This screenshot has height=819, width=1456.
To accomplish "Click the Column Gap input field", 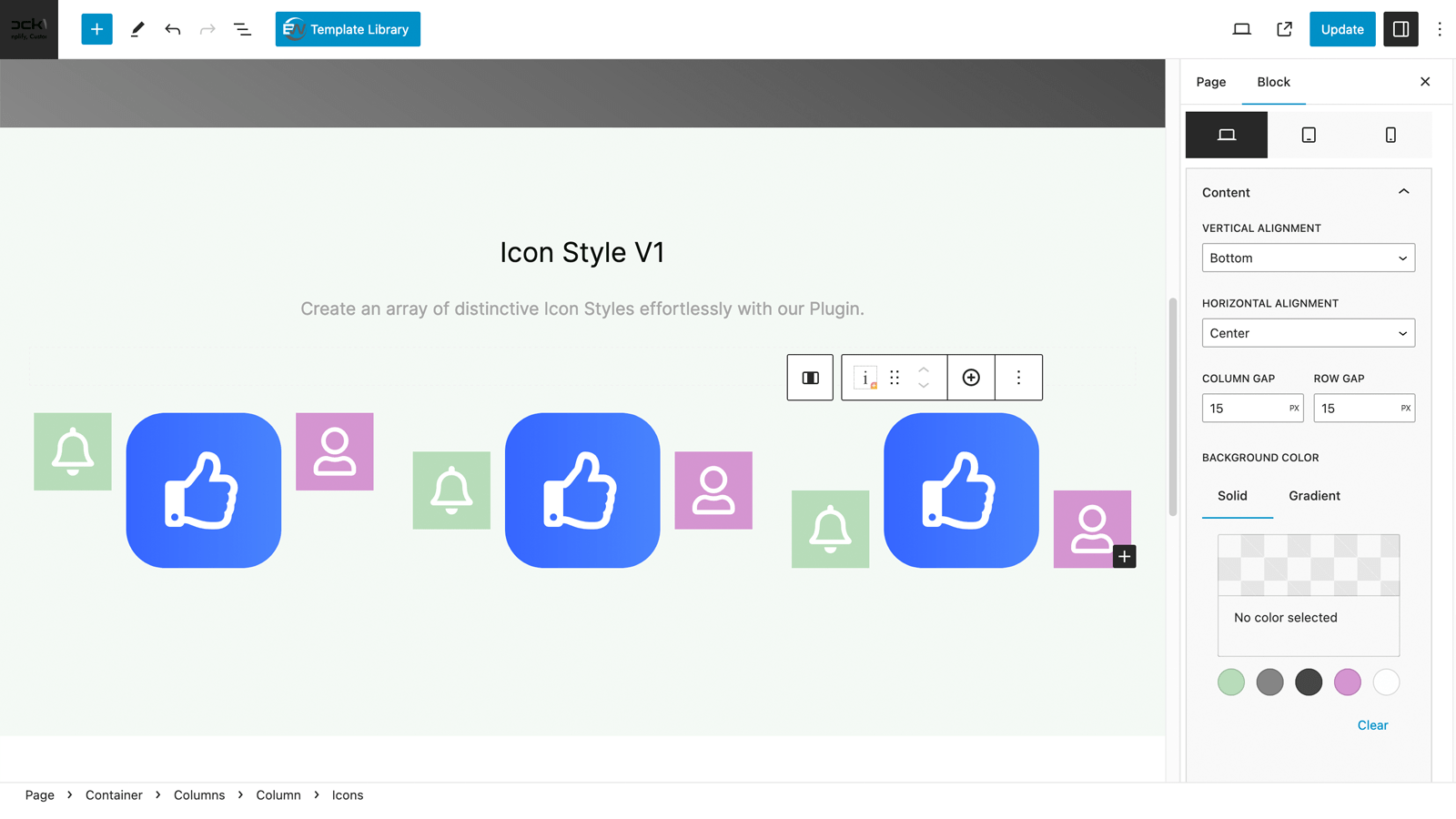I will coord(1243,409).
